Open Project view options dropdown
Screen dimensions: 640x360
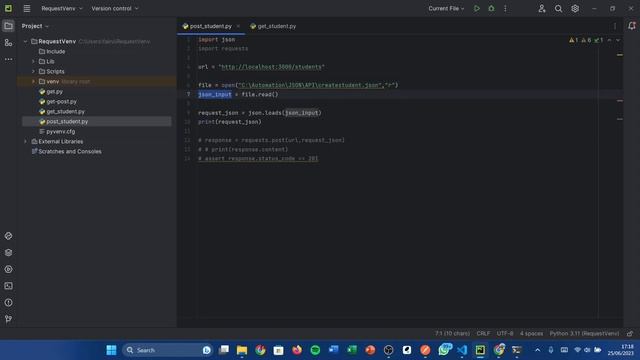tap(35, 26)
